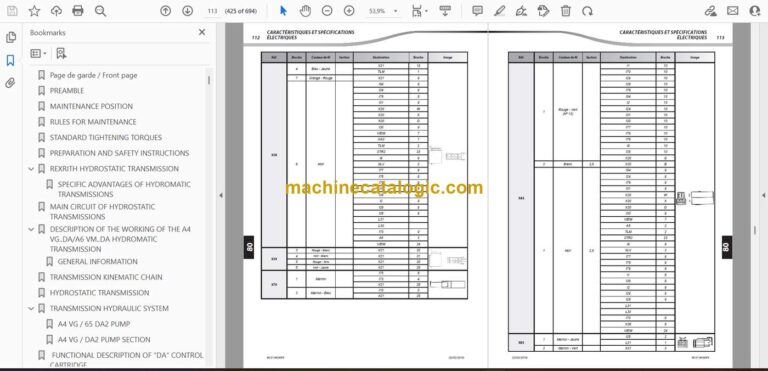Toggle the Bookmarks panel icon
This screenshot has width=768, height=371.
click(x=11, y=60)
